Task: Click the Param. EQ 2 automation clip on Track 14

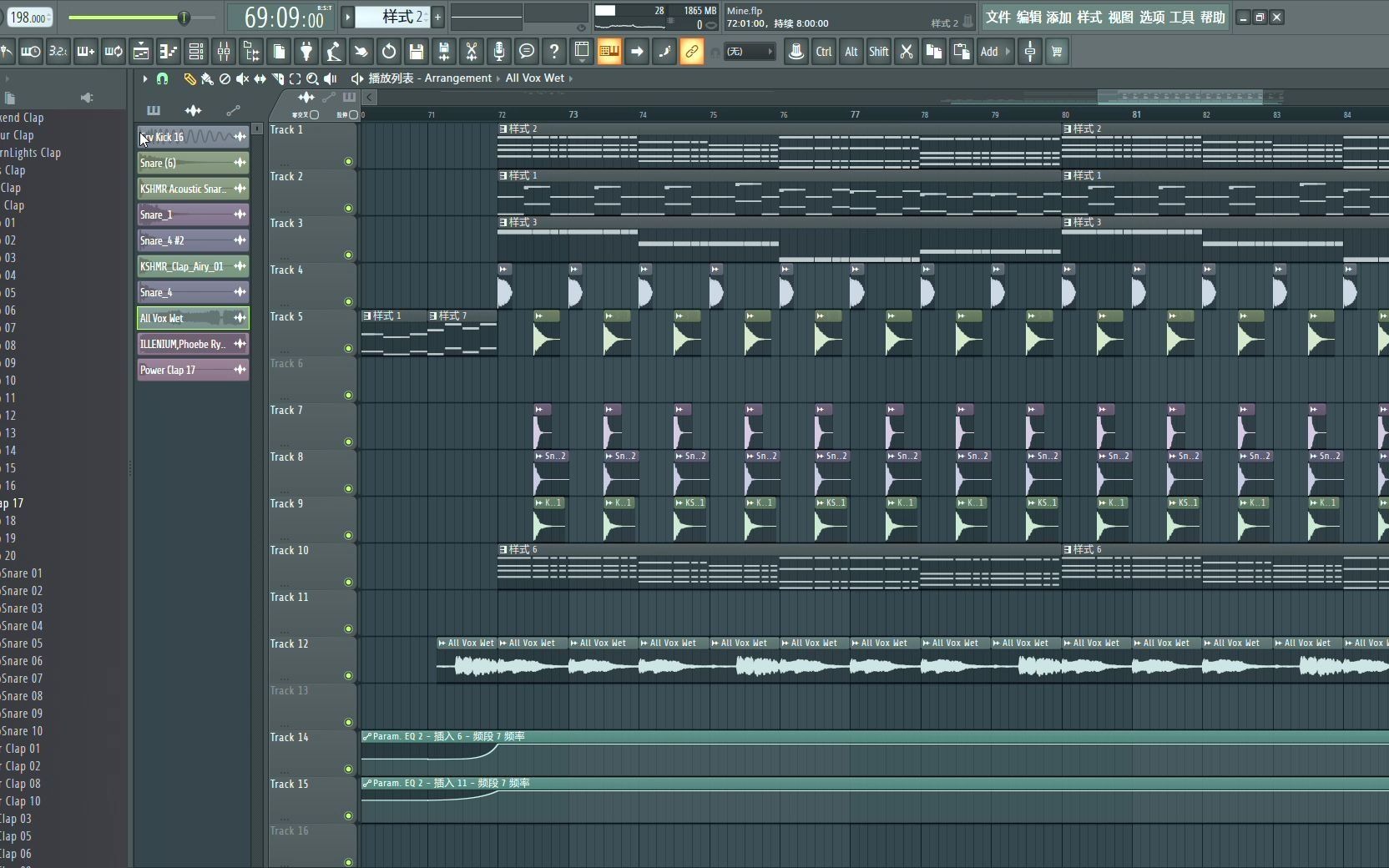Action: coord(875,752)
